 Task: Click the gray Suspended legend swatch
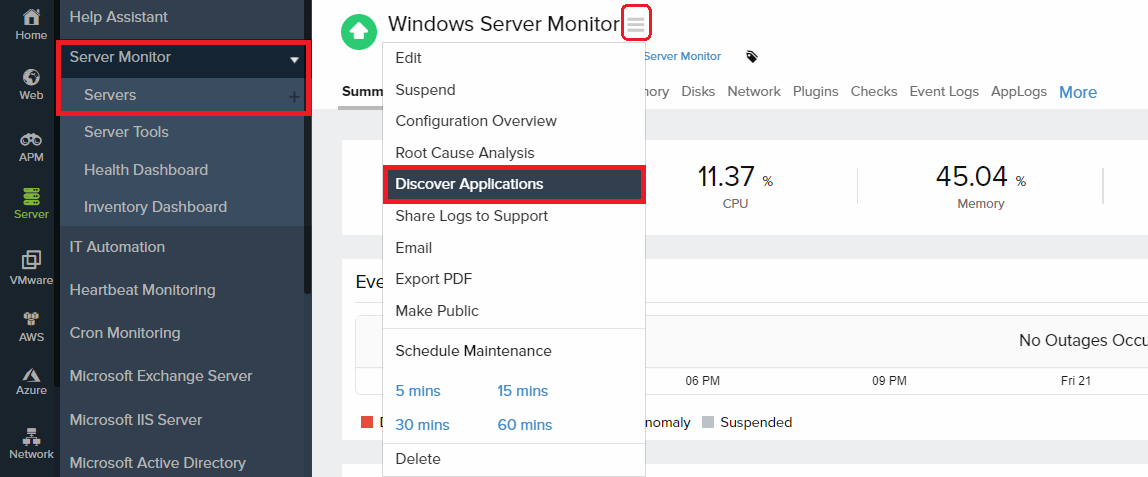click(x=709, y=422)
